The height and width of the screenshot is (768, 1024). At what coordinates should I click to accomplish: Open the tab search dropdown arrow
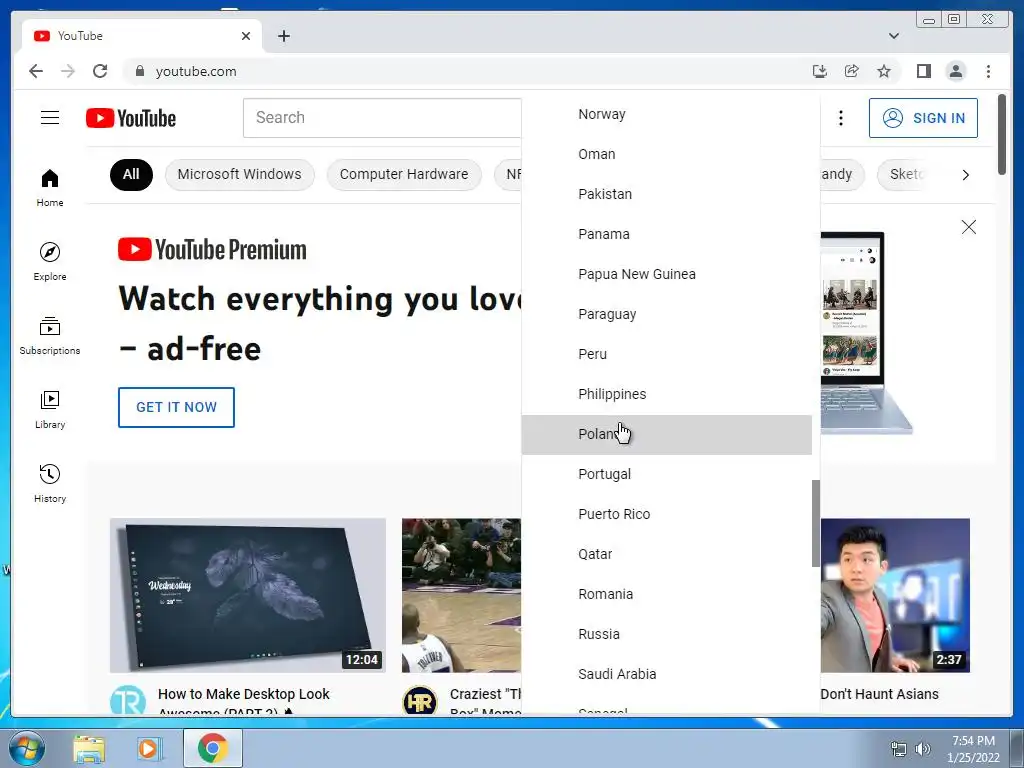893,36
